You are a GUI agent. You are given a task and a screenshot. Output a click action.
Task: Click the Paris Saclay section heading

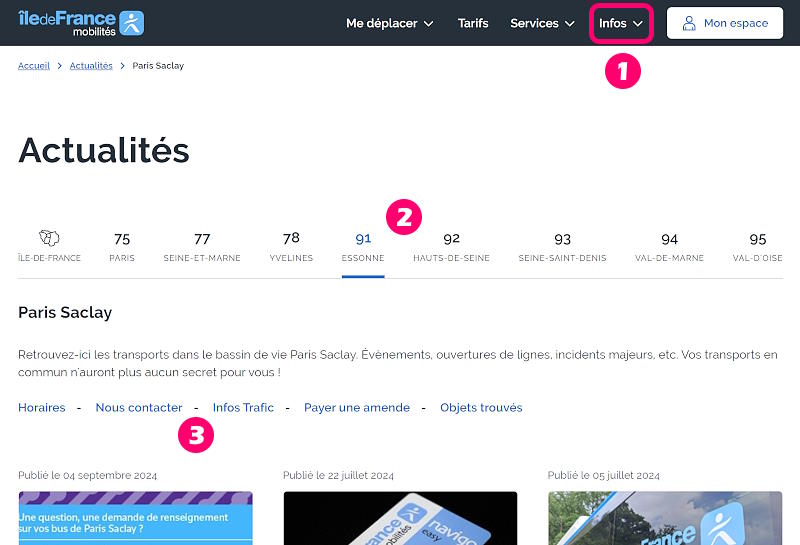[x=65, y=312]
